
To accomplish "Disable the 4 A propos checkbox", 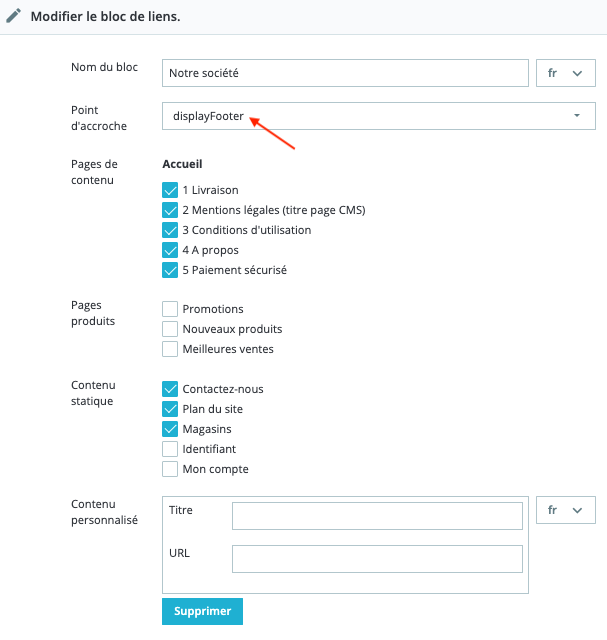I will [x=170, y=250].
